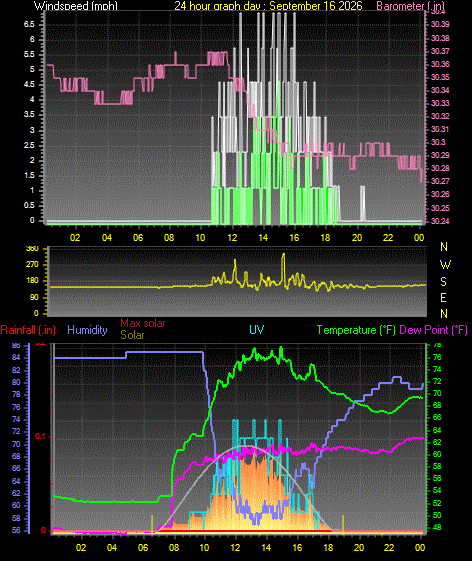The image size is (472, 561).
Task: Click the 270 degree wind direction tick
Action: 32,265
